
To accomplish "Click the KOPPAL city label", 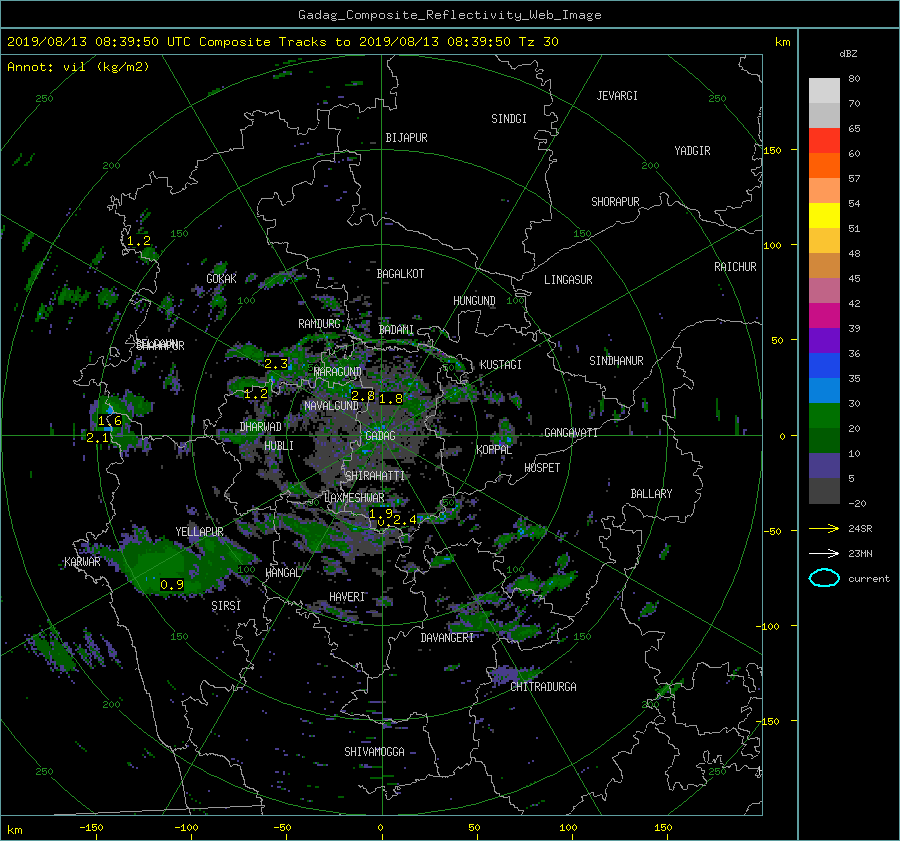I will (494, 450).
